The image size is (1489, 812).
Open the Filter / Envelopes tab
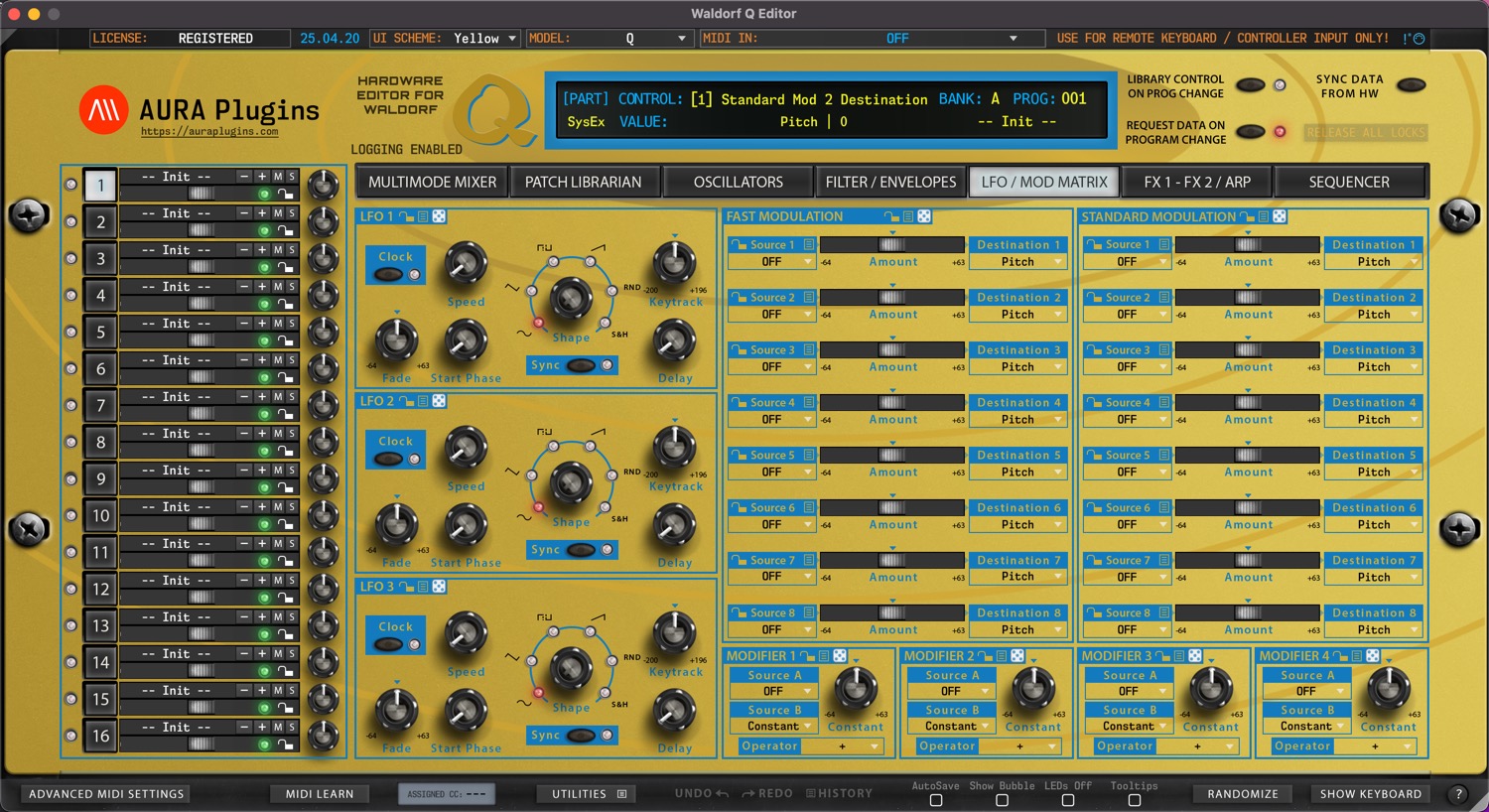[x=890, y=183]
